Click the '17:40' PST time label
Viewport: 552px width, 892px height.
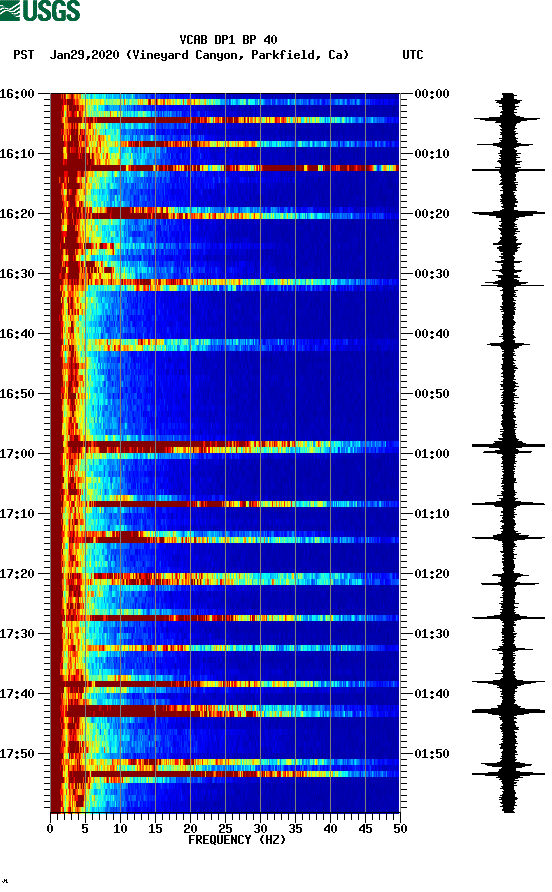coord(17,694)
